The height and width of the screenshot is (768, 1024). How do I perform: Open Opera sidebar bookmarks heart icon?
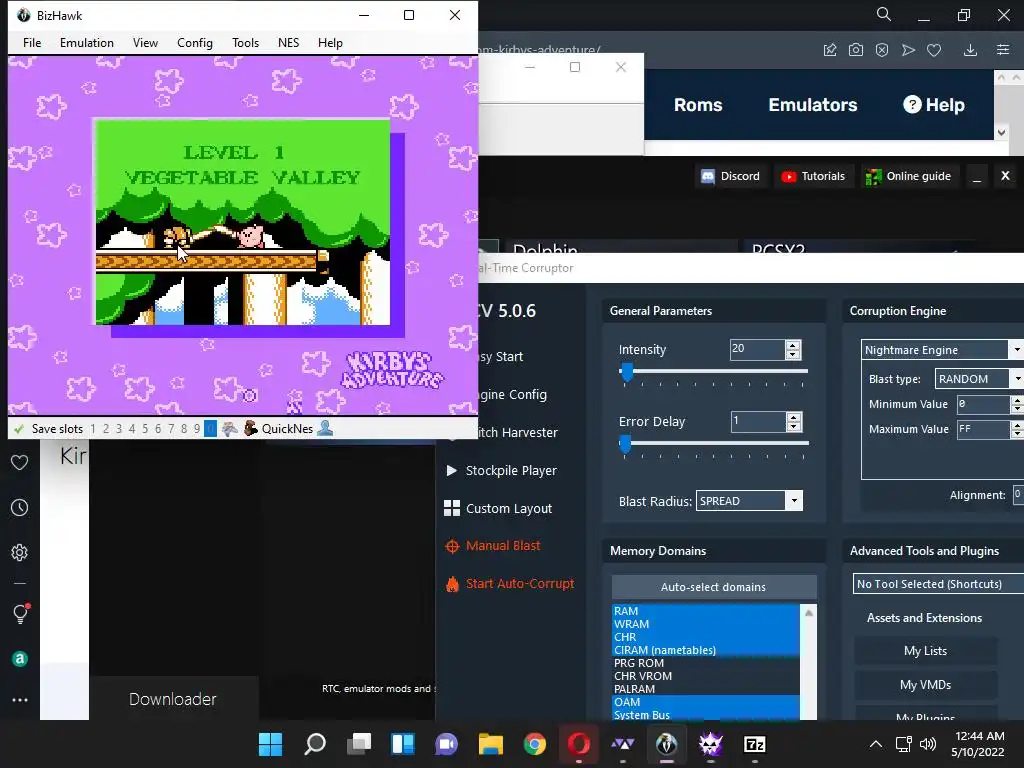(x=20, y=462)
